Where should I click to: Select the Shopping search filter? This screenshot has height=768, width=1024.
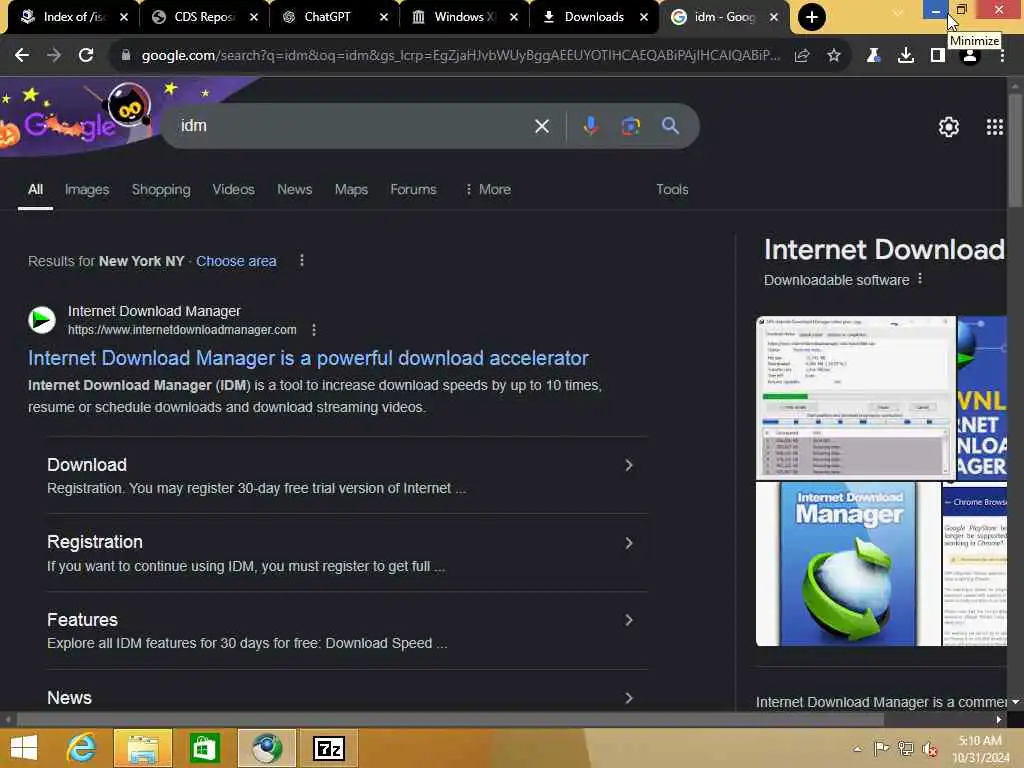tap(161, 189)
